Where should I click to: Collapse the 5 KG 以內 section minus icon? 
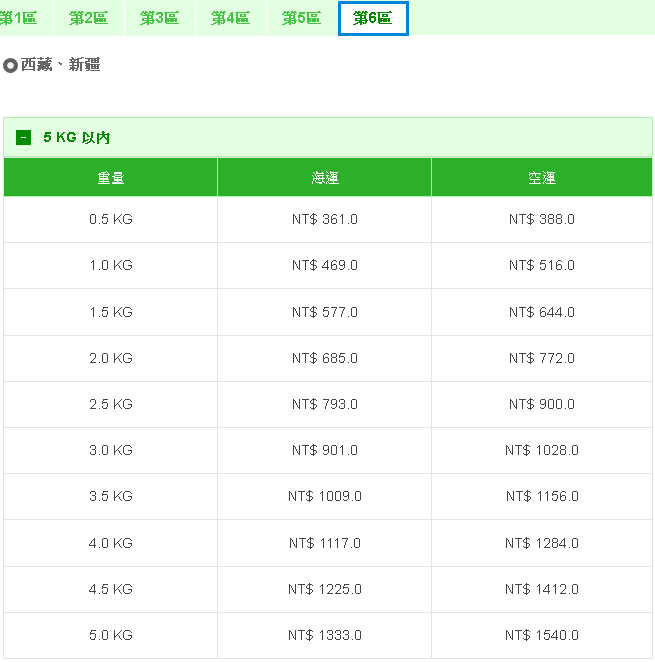tap(24, 138)
